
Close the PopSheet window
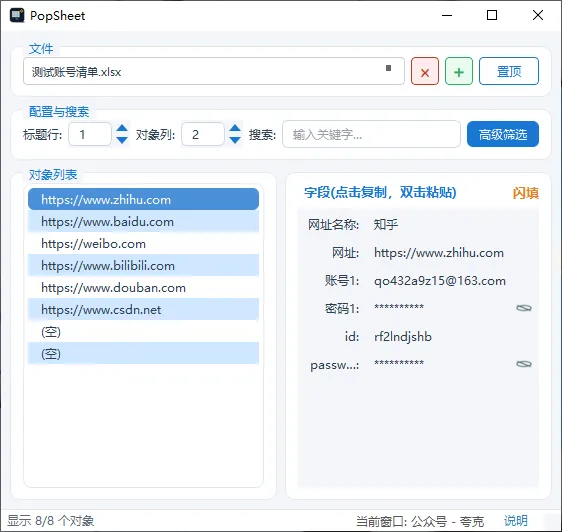(x=538, y=15)
